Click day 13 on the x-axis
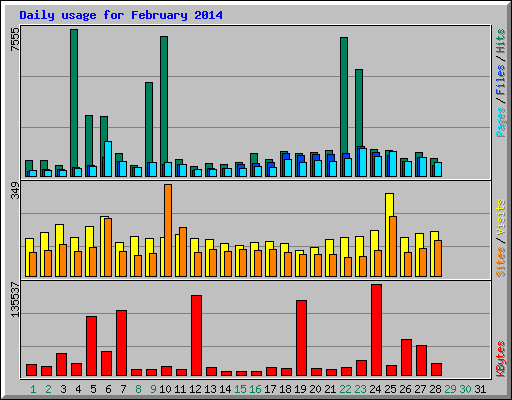This screenshot has height=400, width=512. click(x=210, y=389)
